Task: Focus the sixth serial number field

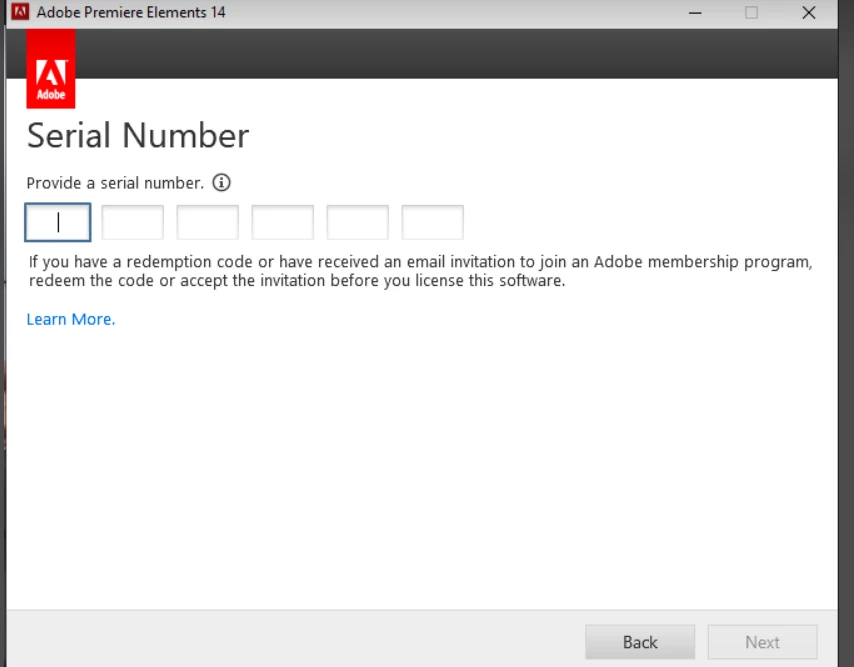Action: click(432, 222)
